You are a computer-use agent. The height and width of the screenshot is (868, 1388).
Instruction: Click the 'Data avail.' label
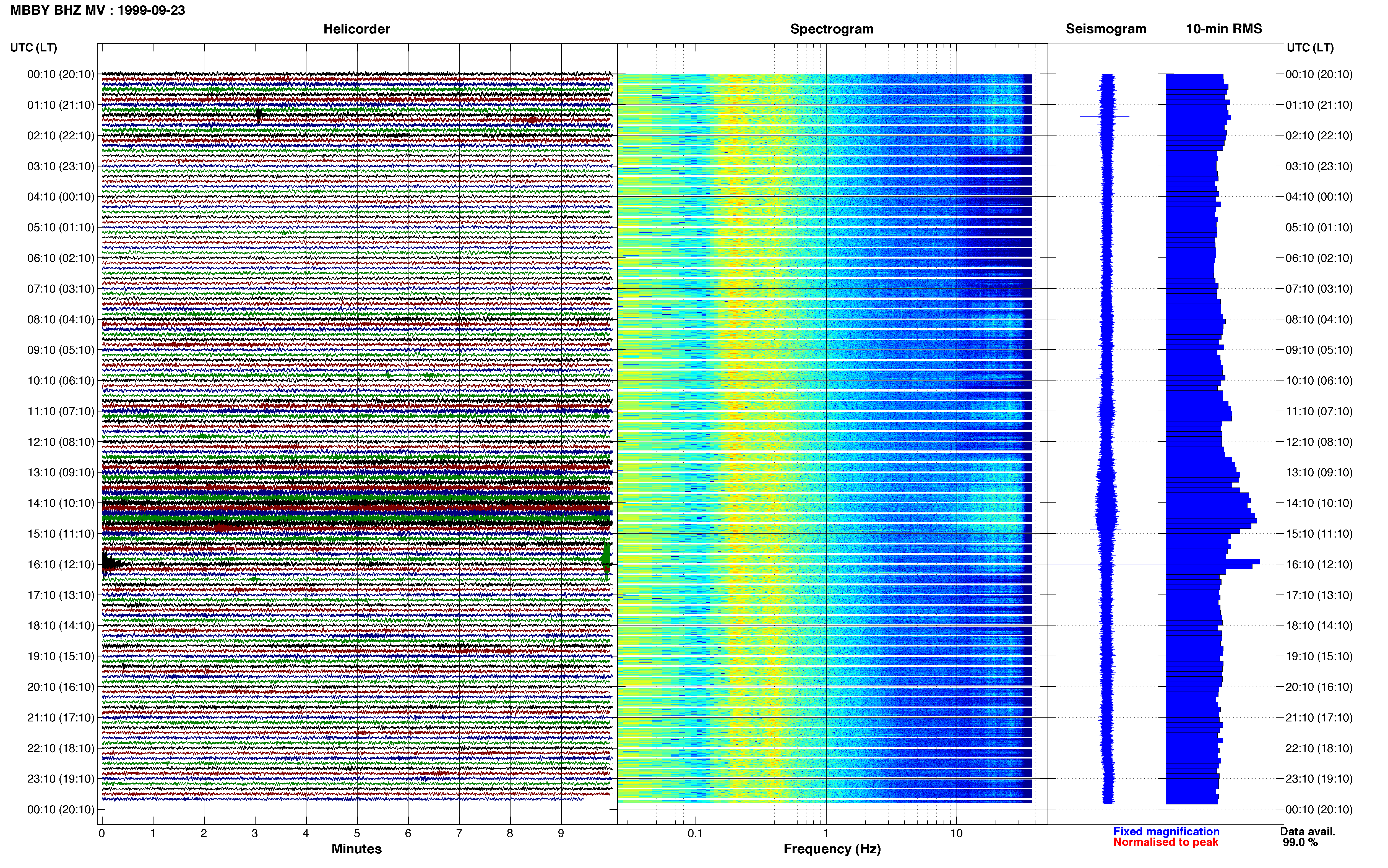pos(1308,831)
